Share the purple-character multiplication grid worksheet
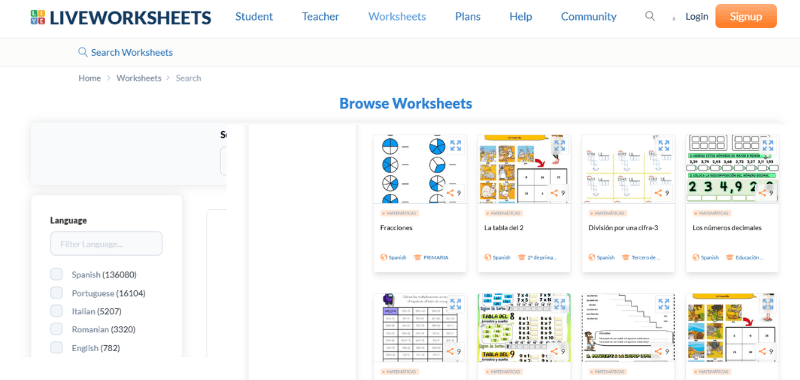 tap(454, 351)
